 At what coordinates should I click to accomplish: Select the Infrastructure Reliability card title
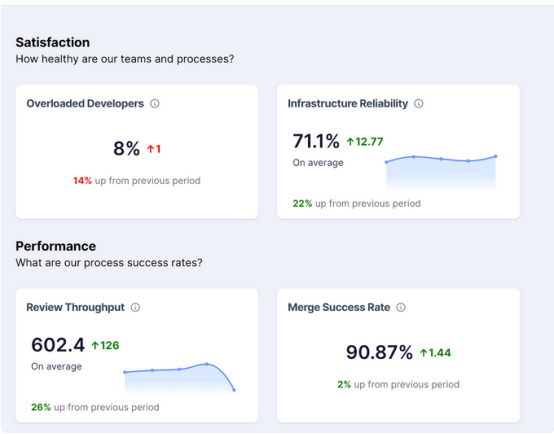point(348,104)
